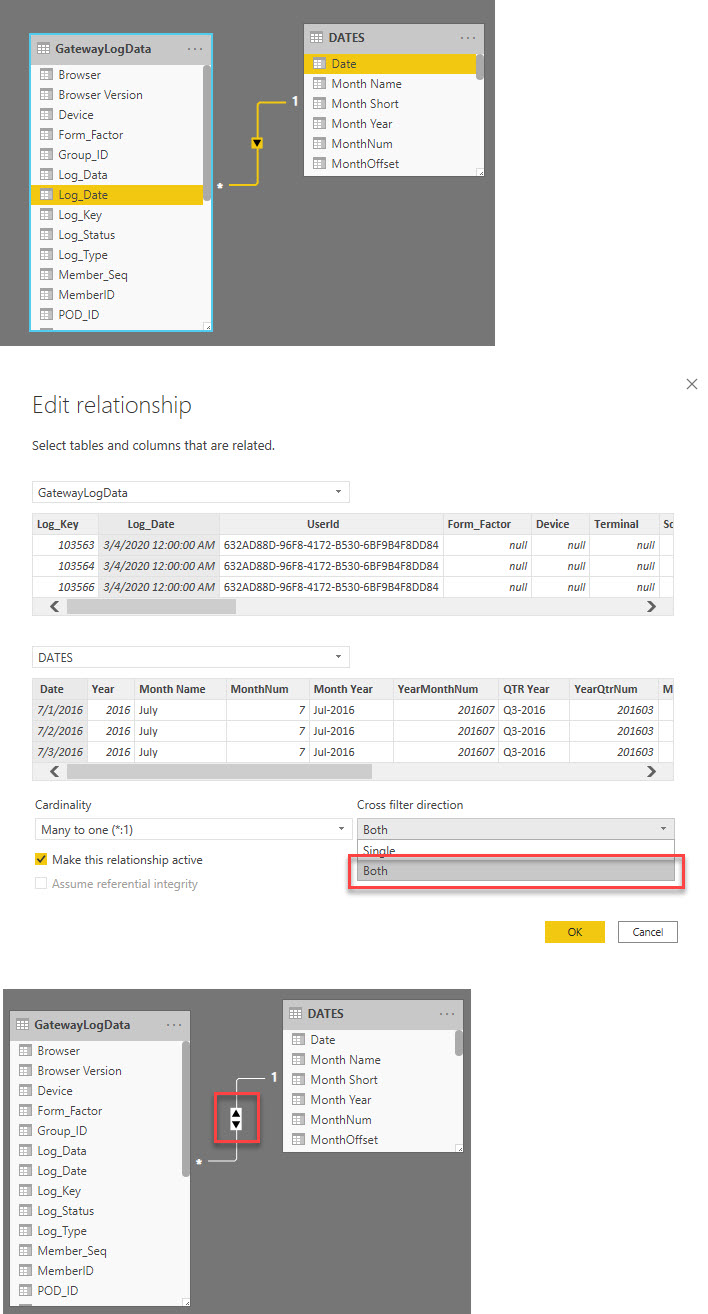Open the Cross filter direction dropdown
Image resolution: width=708 pixels, height=1314 pixels.
[515, 829]
